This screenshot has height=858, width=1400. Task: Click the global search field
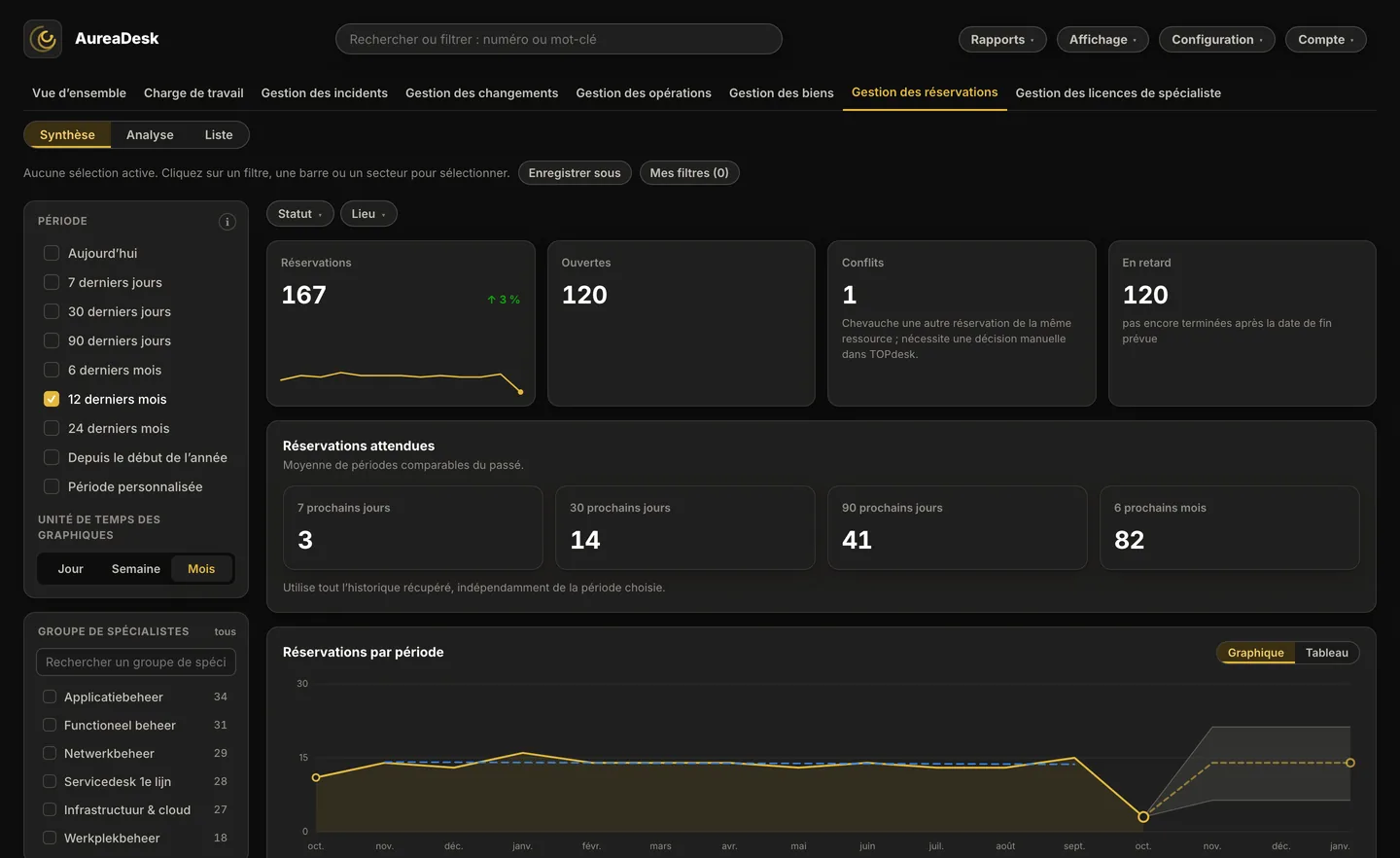tap(559, 39)
